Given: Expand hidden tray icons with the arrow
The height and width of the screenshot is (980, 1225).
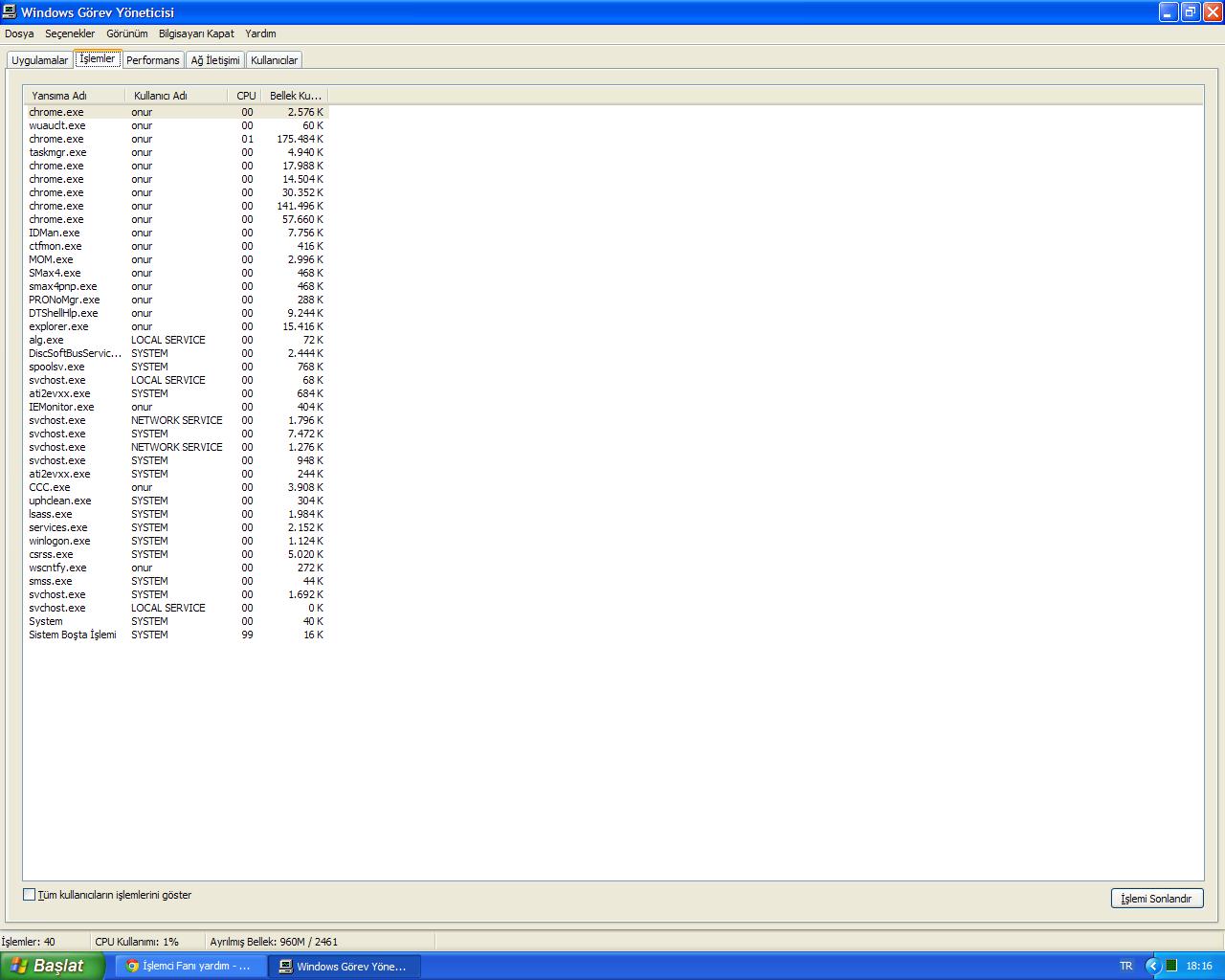Looking at the screenshot, I should [1153, 966].
